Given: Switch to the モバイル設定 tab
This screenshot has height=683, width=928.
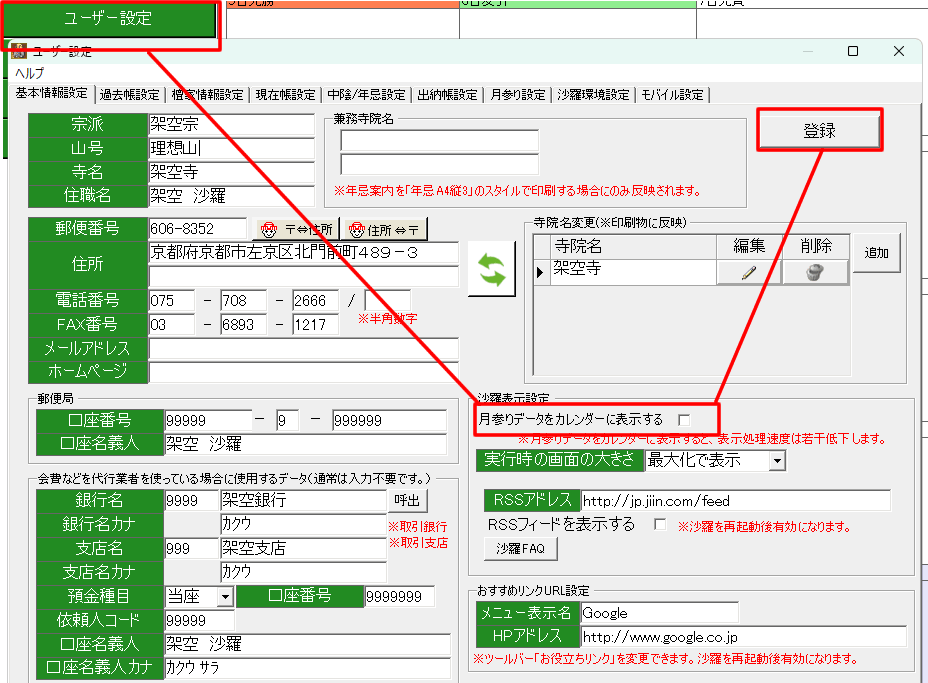Looking at the screenshot, I should coord(672,95).
